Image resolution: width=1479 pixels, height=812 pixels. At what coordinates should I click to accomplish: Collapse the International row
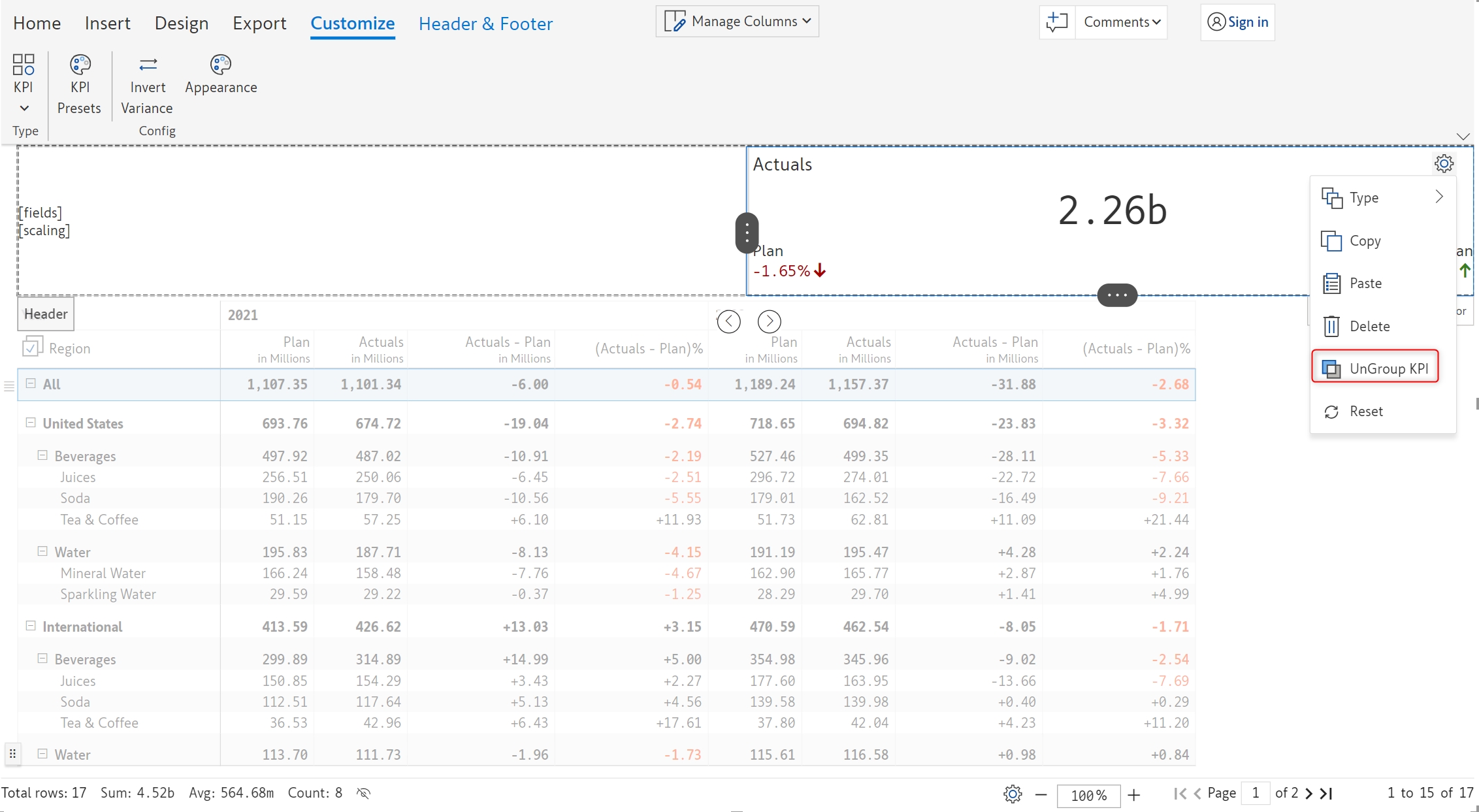(31, 626)
